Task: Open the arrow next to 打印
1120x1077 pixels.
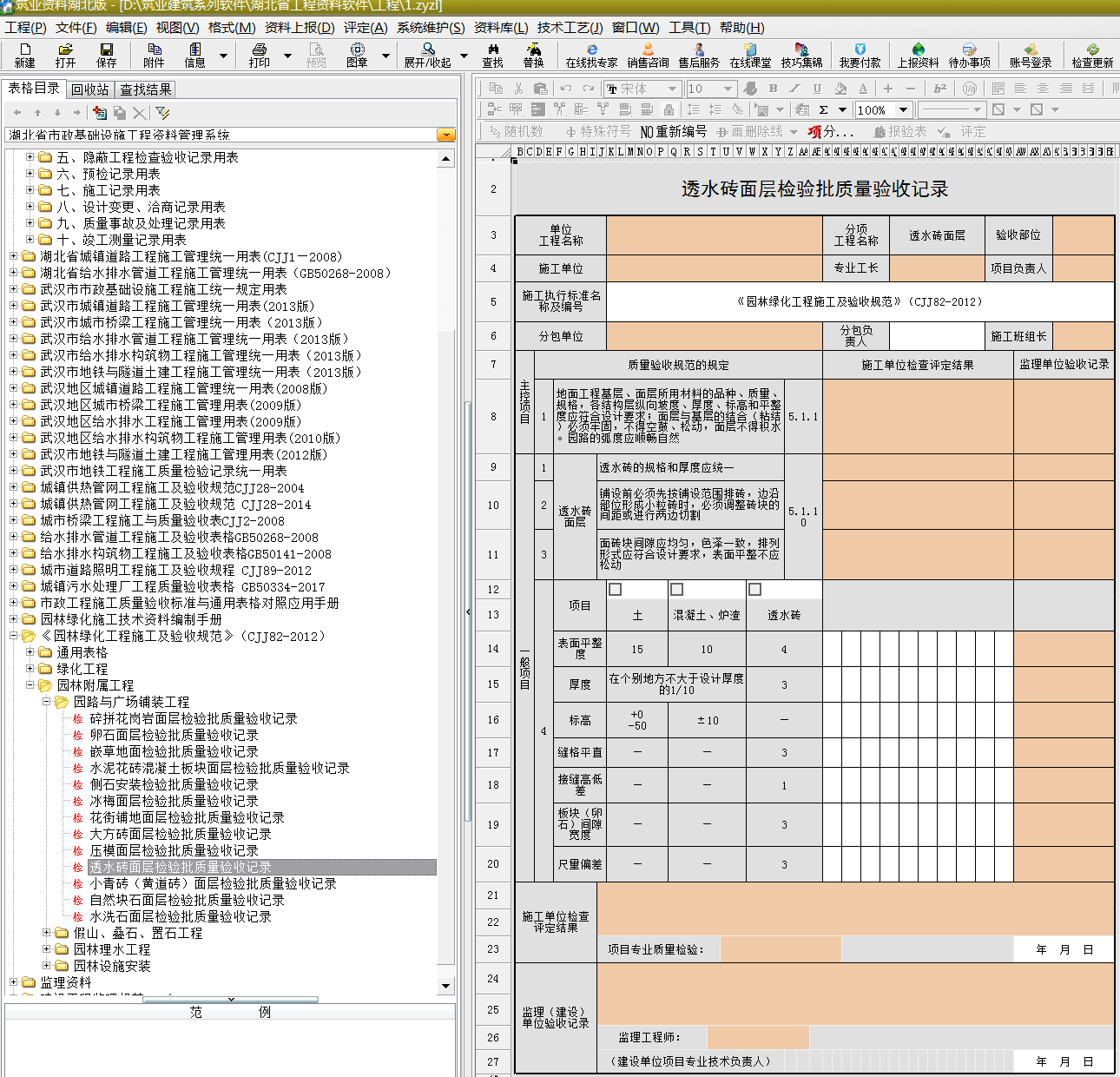Action: (x=287, y=56)
